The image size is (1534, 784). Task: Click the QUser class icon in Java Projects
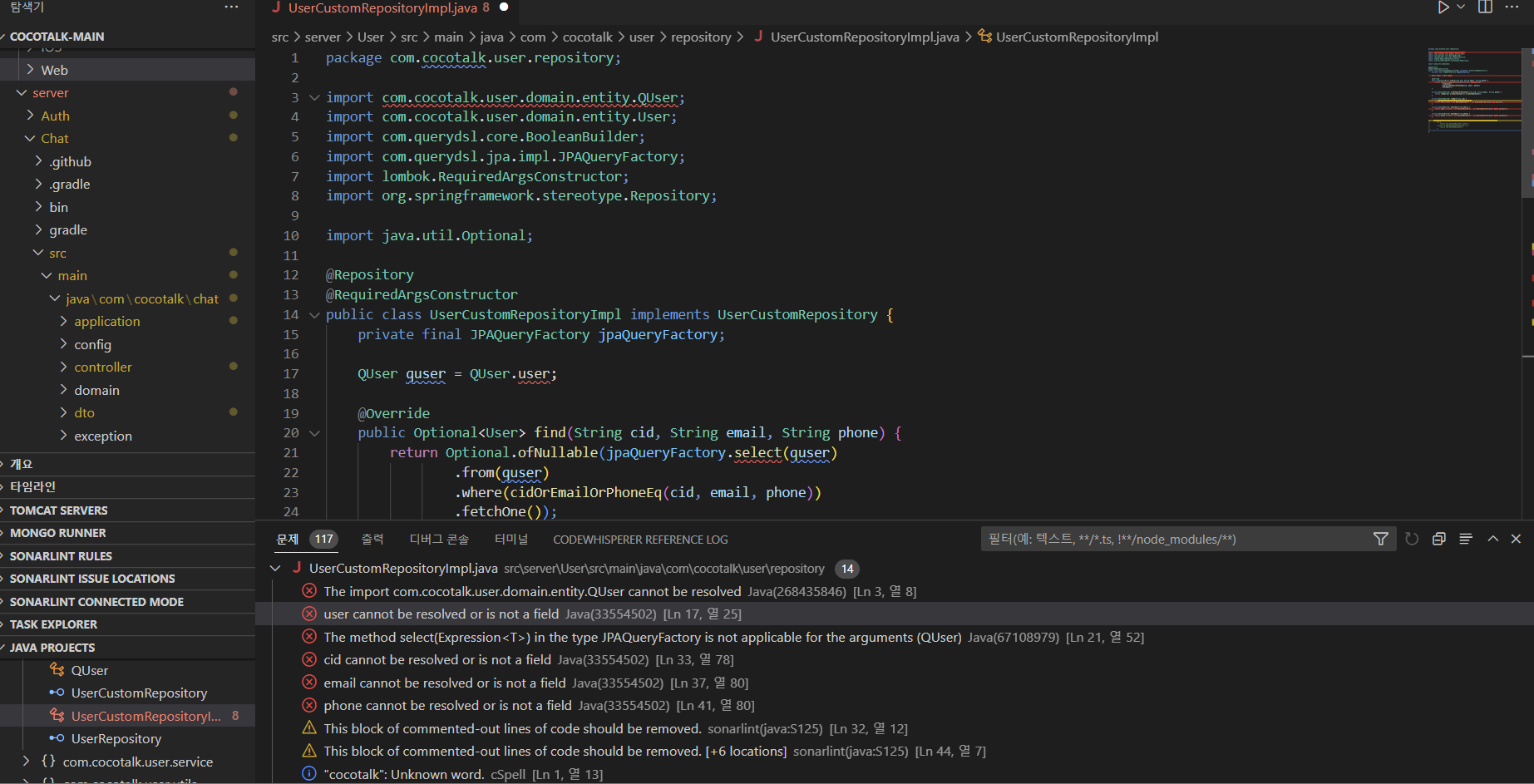[57, 670]
